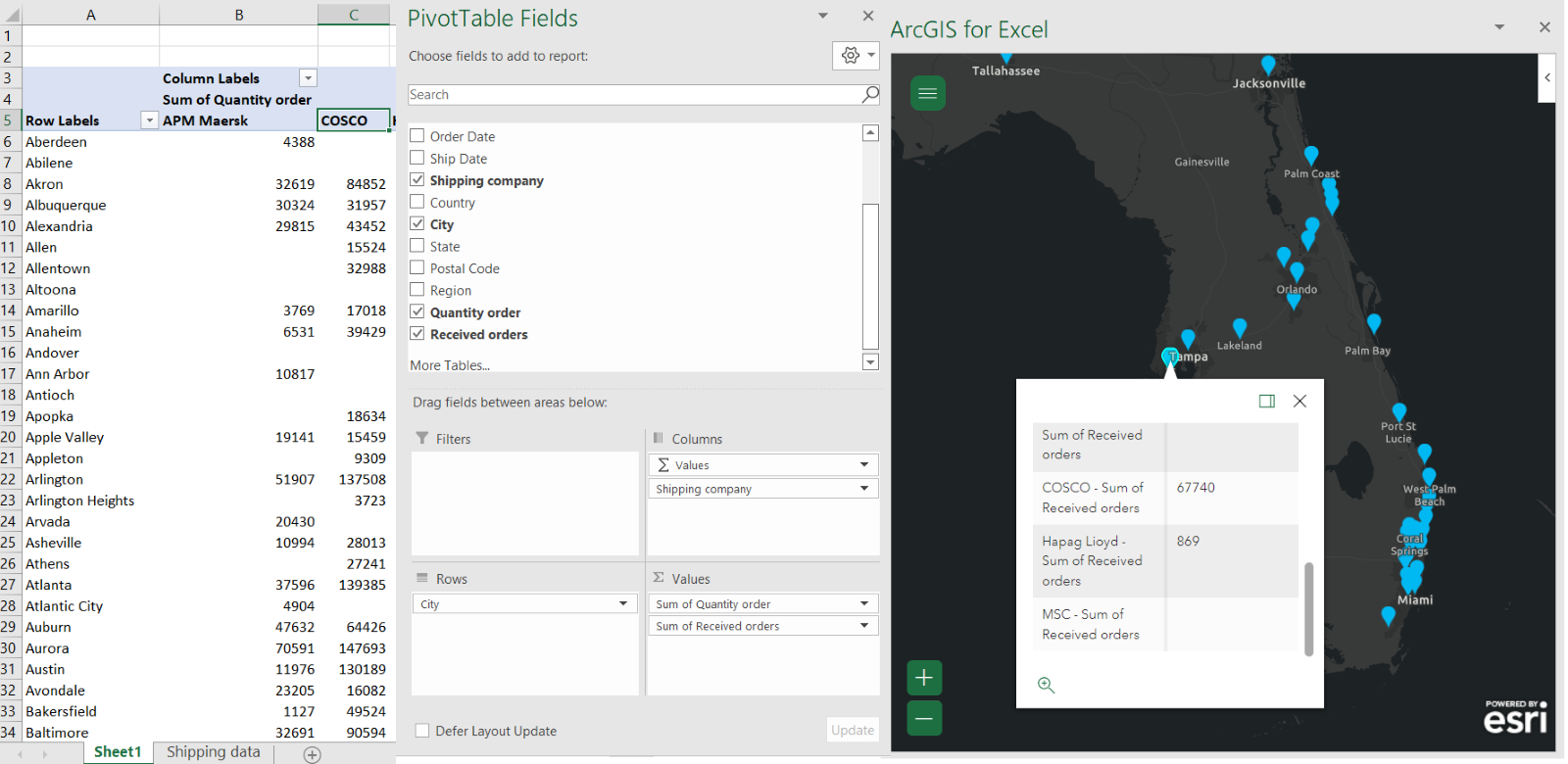Open the PivotTable Fields tools gear menu
1568x764 pixels.
coord(856,56)
